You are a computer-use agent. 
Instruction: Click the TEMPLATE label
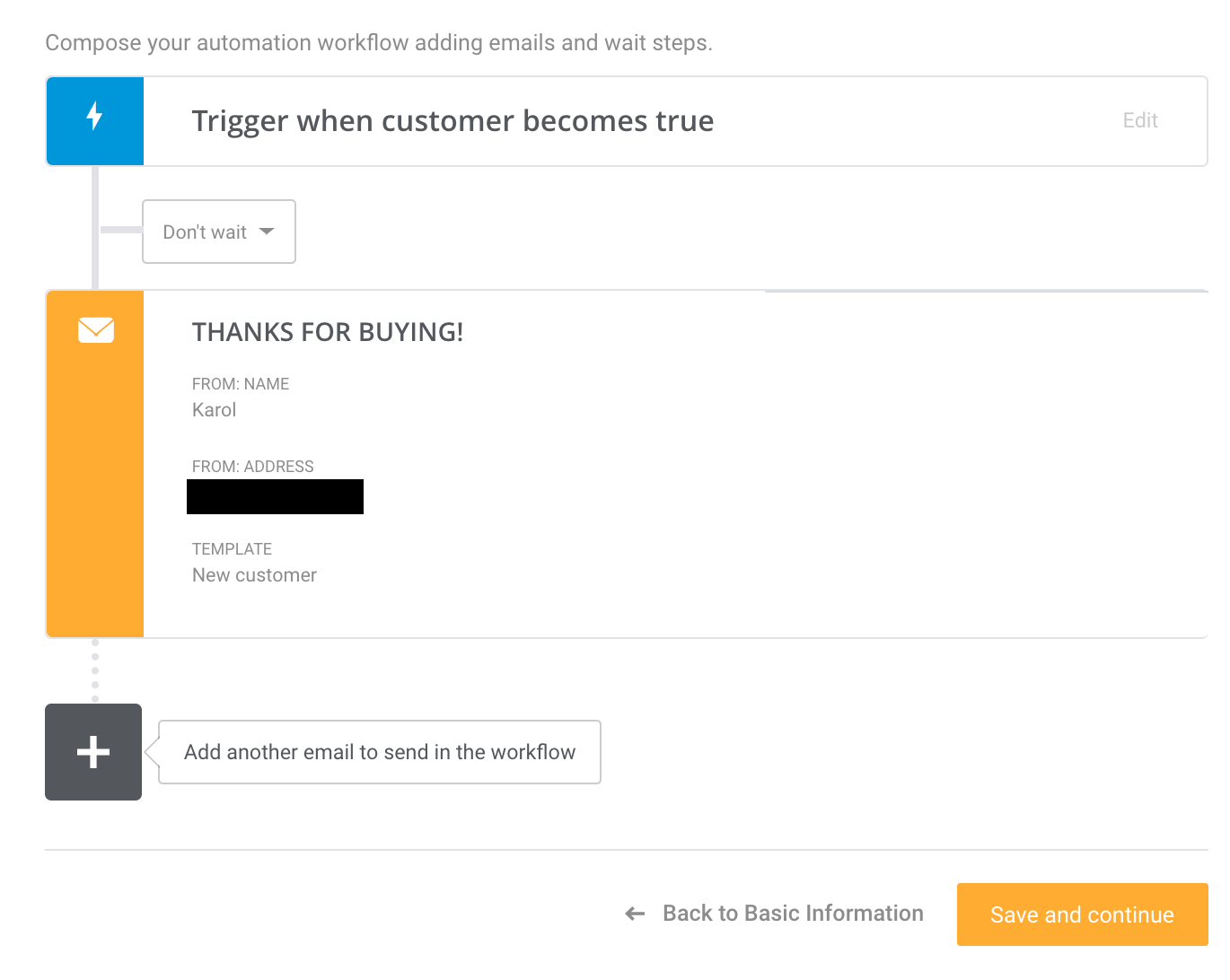(x=232, y=548)
